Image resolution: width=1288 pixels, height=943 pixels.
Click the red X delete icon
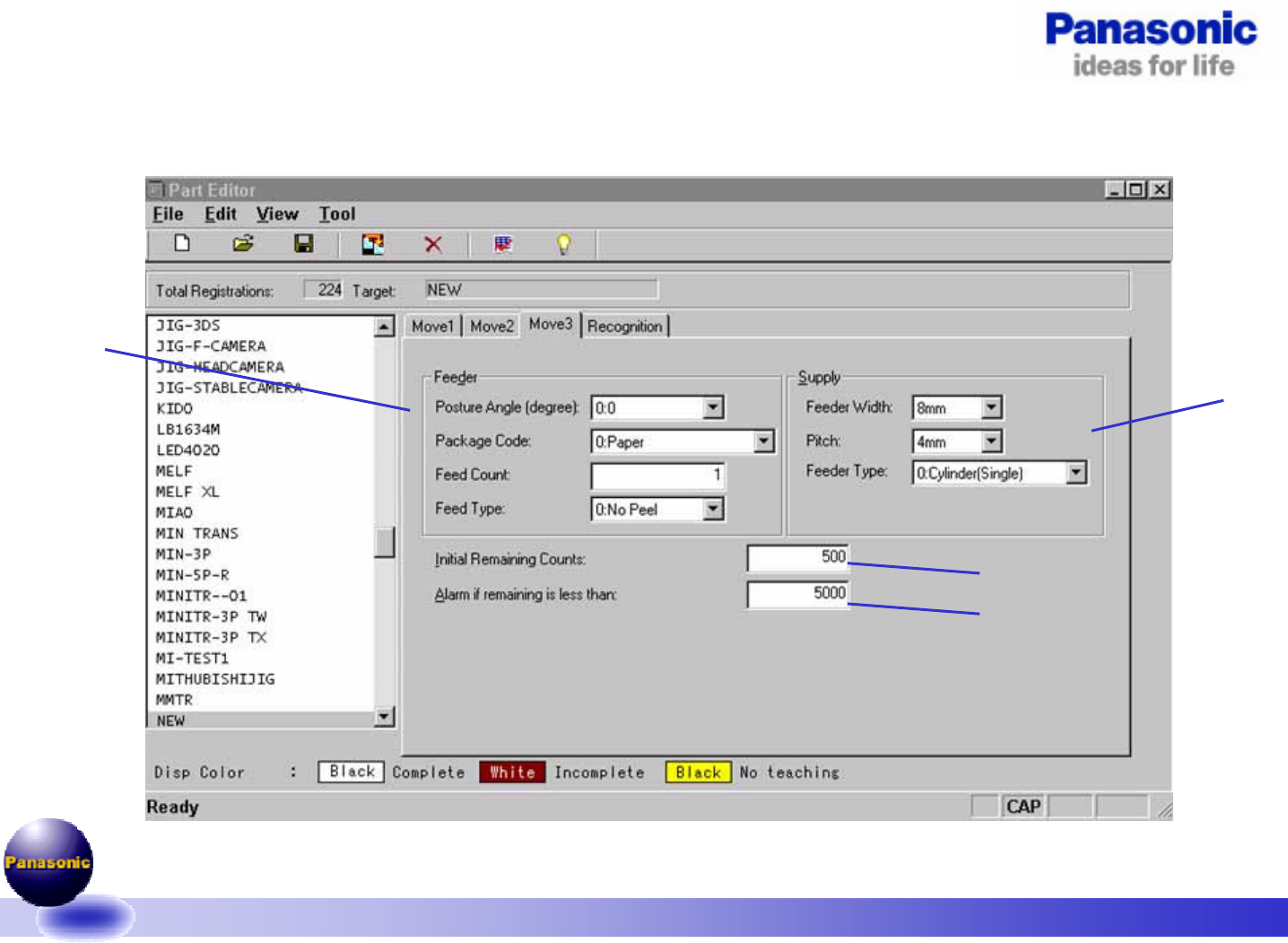tap(433, 244)
